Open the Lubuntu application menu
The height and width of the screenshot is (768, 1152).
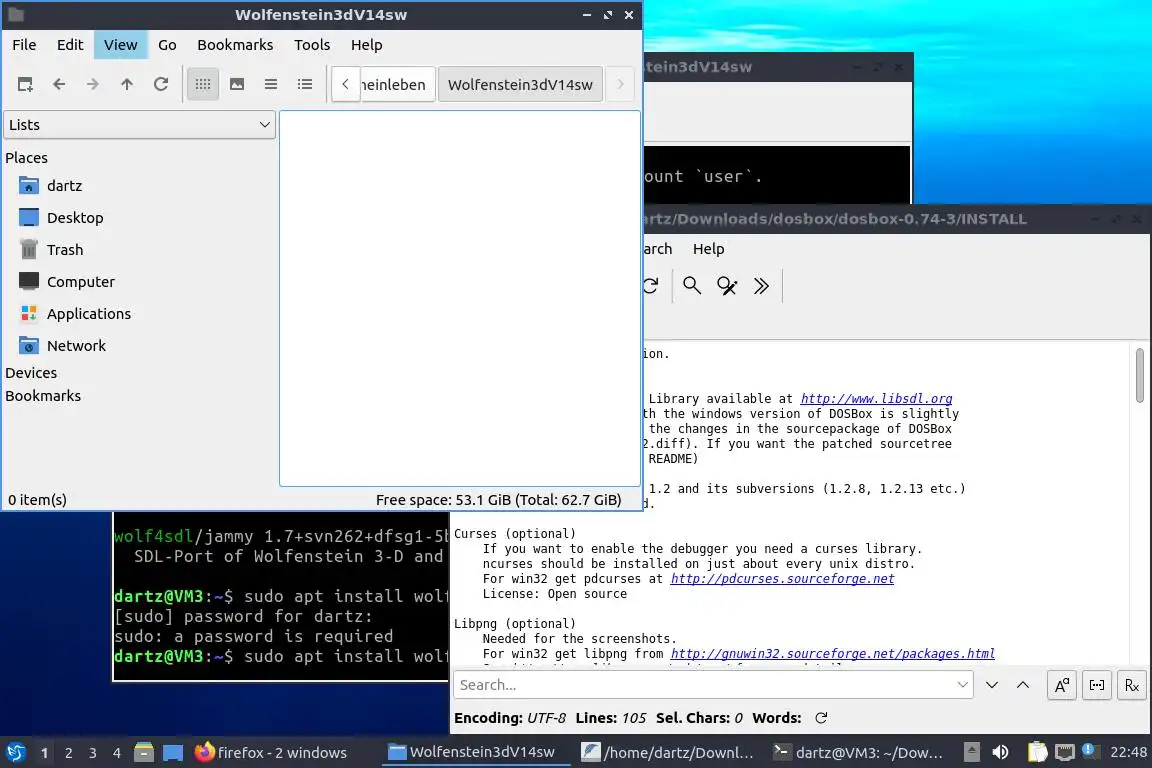[15, 753]
